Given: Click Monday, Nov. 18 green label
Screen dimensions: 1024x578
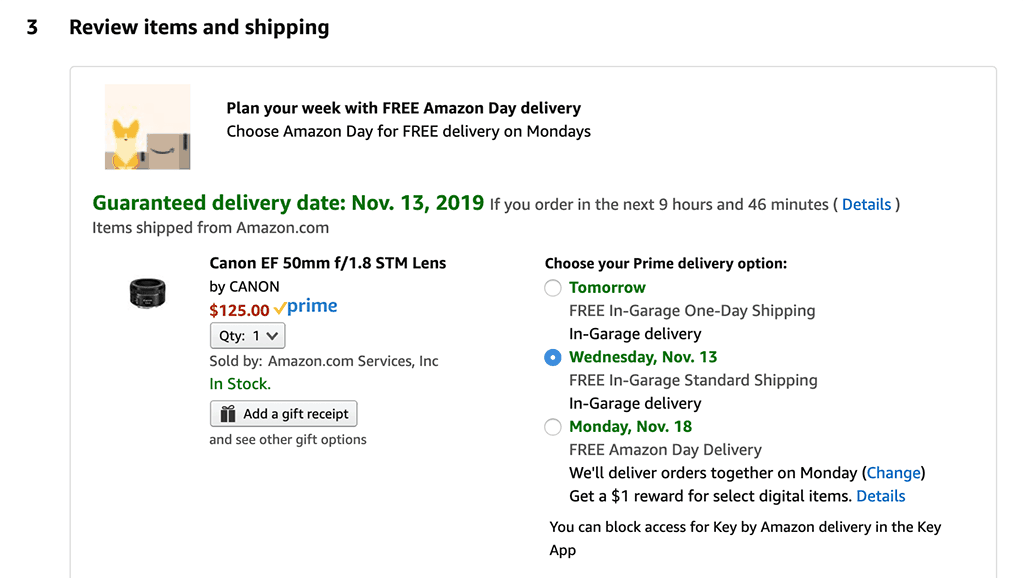Looking at the screenshot, I should [x=630, y=427].
